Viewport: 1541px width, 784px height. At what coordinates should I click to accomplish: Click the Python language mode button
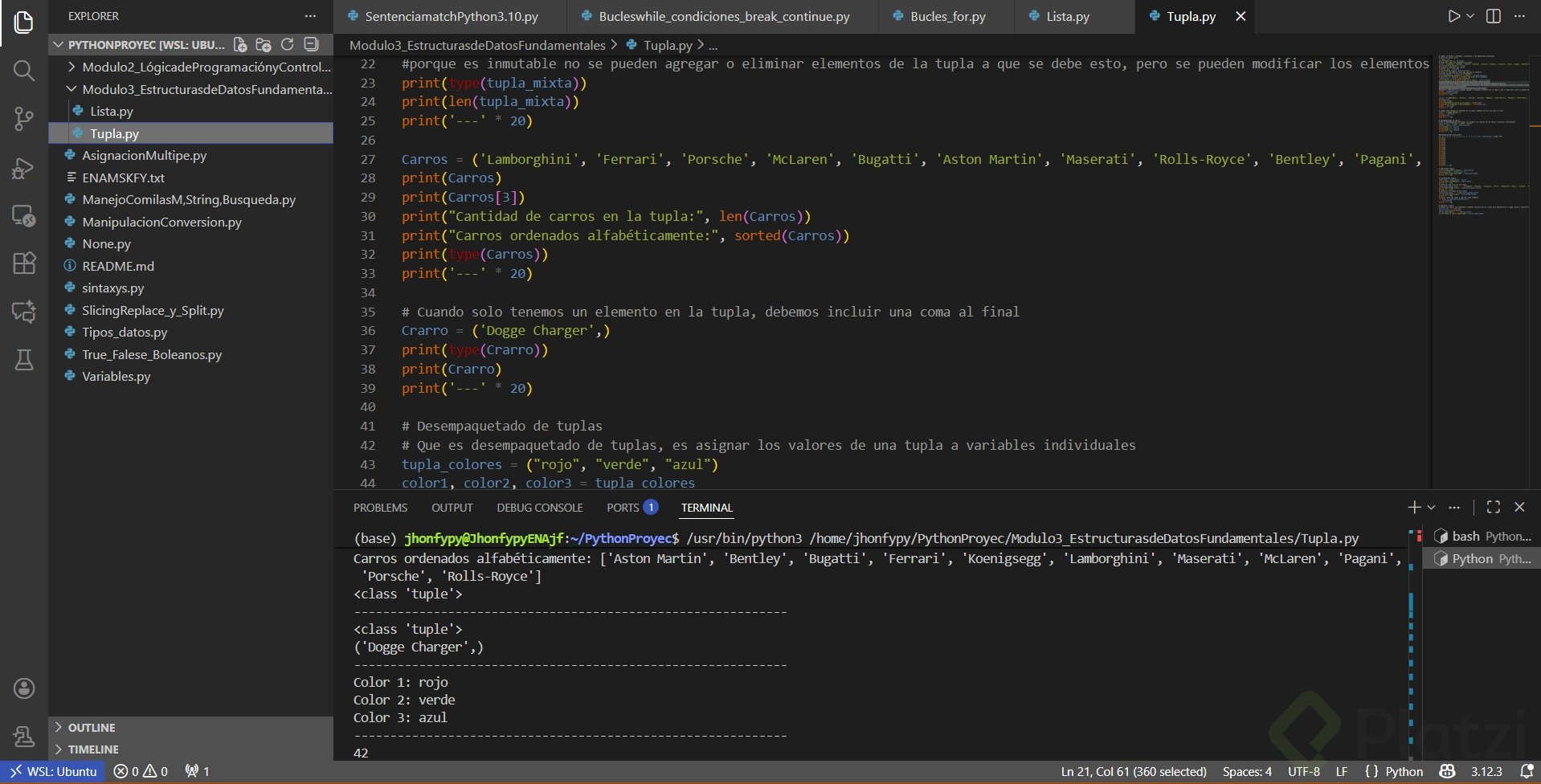pos(1403,771)
